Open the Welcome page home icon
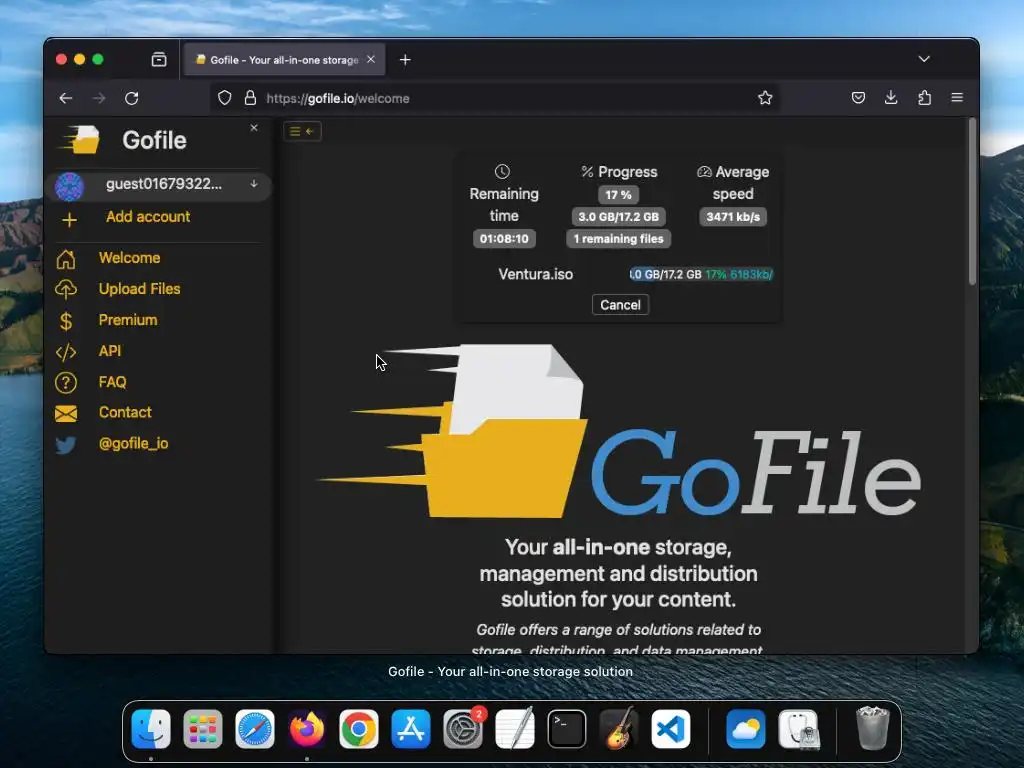Screen dimensions: 1024x768 (x=66, y=259)
